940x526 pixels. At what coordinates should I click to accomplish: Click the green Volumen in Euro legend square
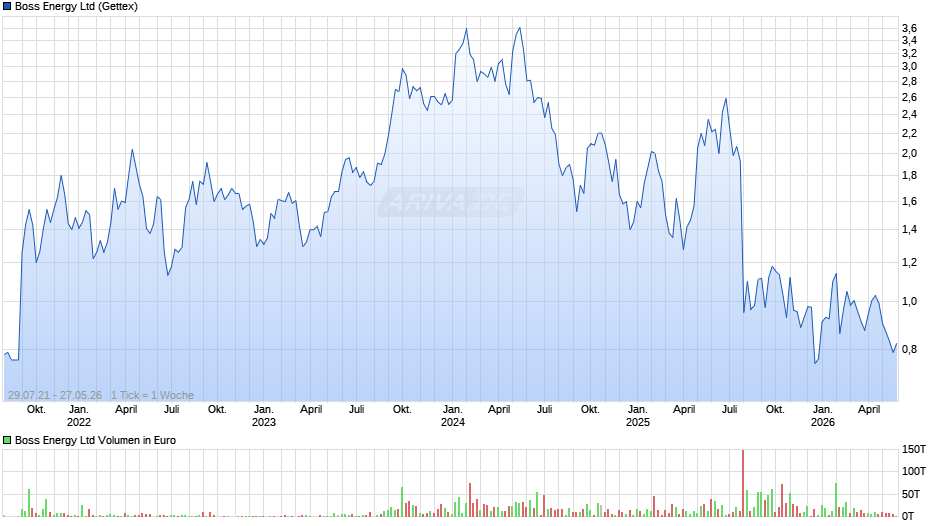coord(7,440)
